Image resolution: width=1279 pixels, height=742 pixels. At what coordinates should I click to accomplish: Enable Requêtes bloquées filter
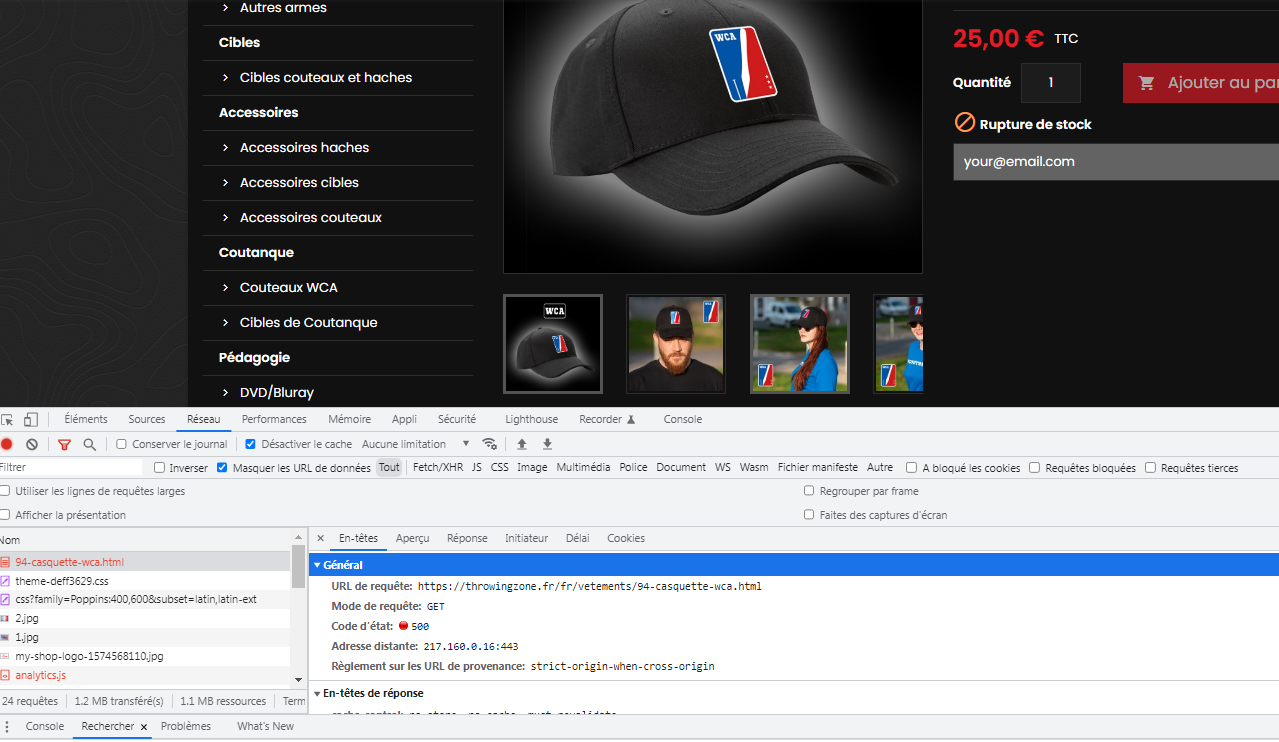click(1035, 468)
